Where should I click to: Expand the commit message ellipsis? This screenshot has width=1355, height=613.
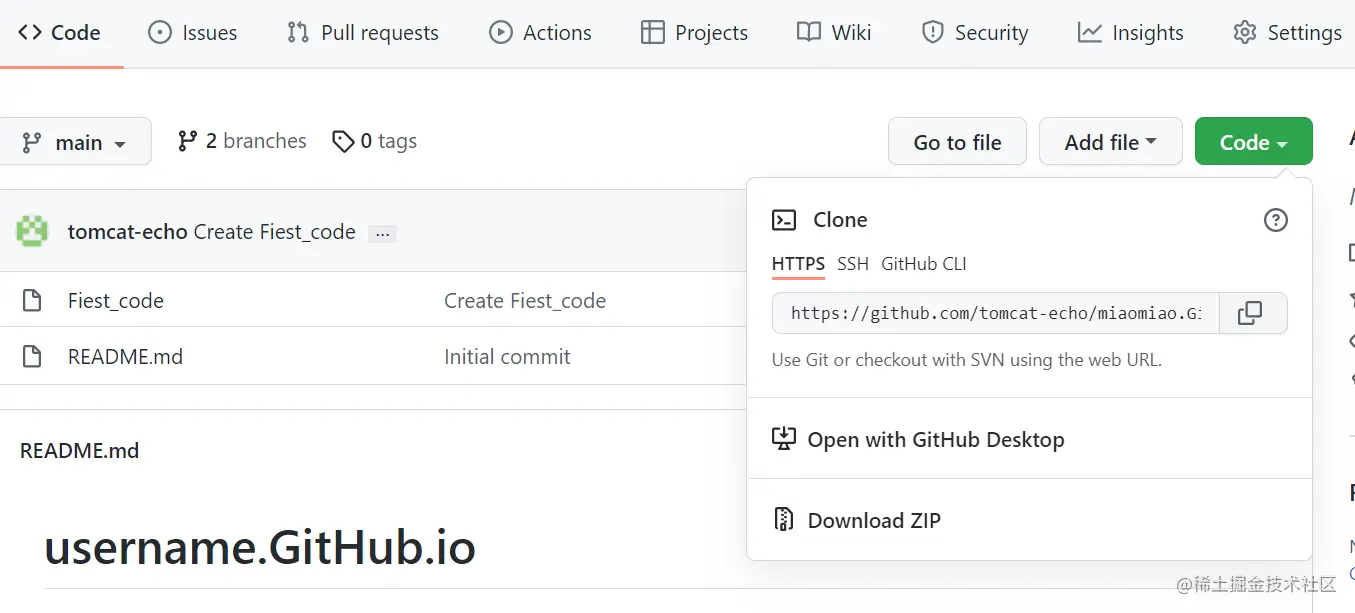coord(382,234)
